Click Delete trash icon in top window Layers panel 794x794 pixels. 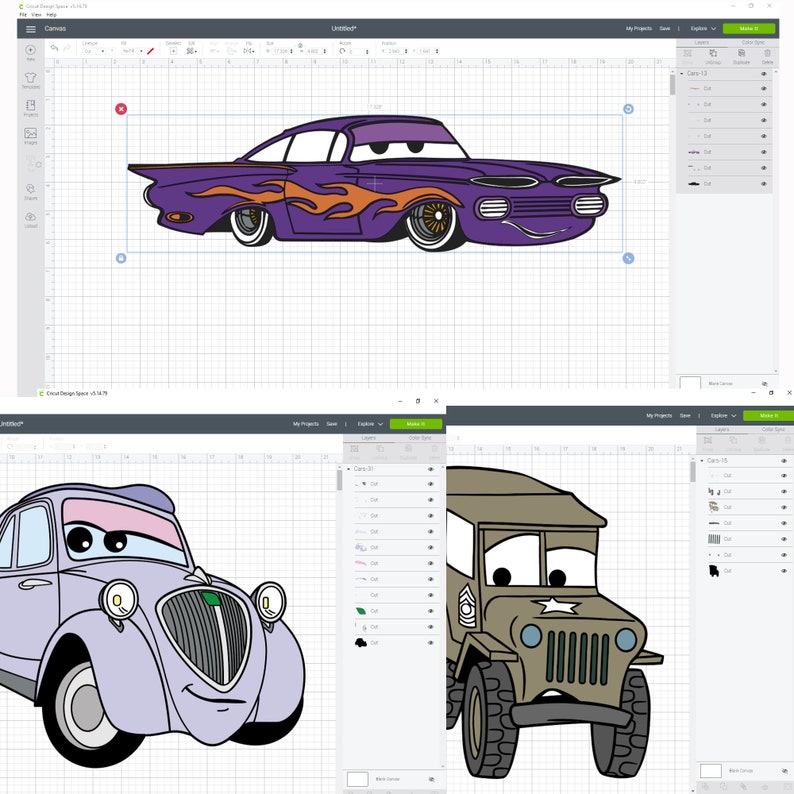coord(768,53)
